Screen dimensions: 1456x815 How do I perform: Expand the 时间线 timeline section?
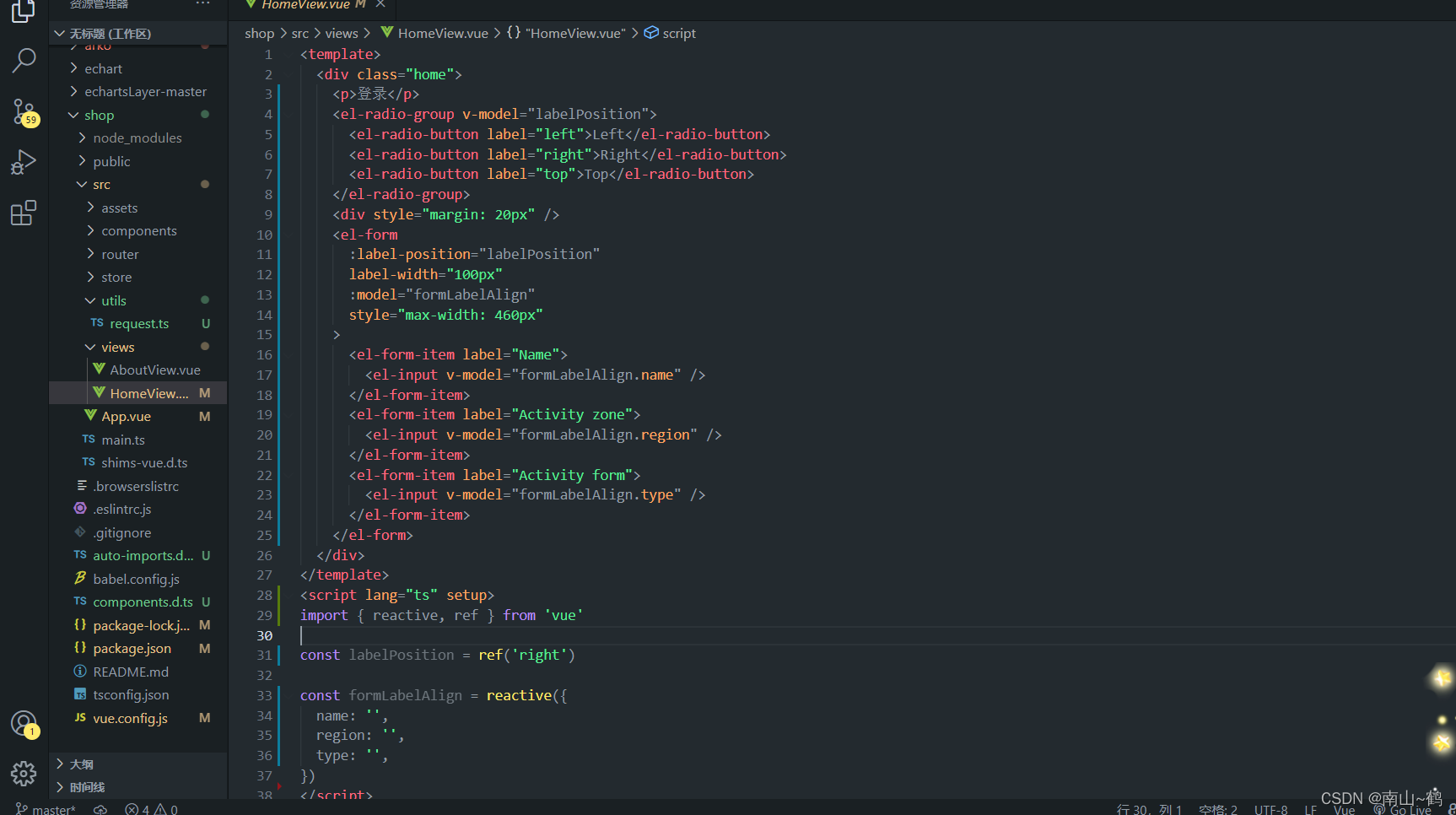(60, 787)
